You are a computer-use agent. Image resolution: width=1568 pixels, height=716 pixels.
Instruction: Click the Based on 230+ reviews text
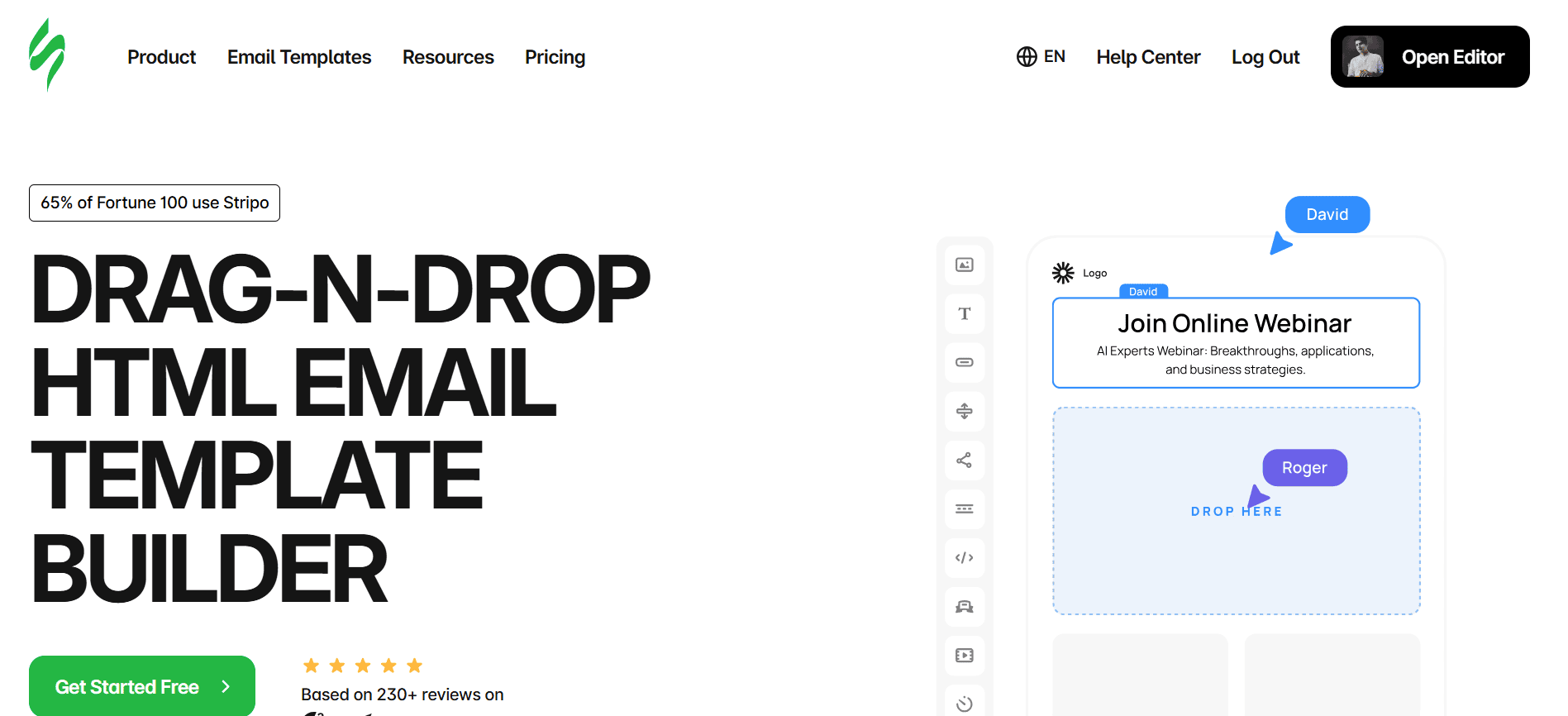click(403, 695)
